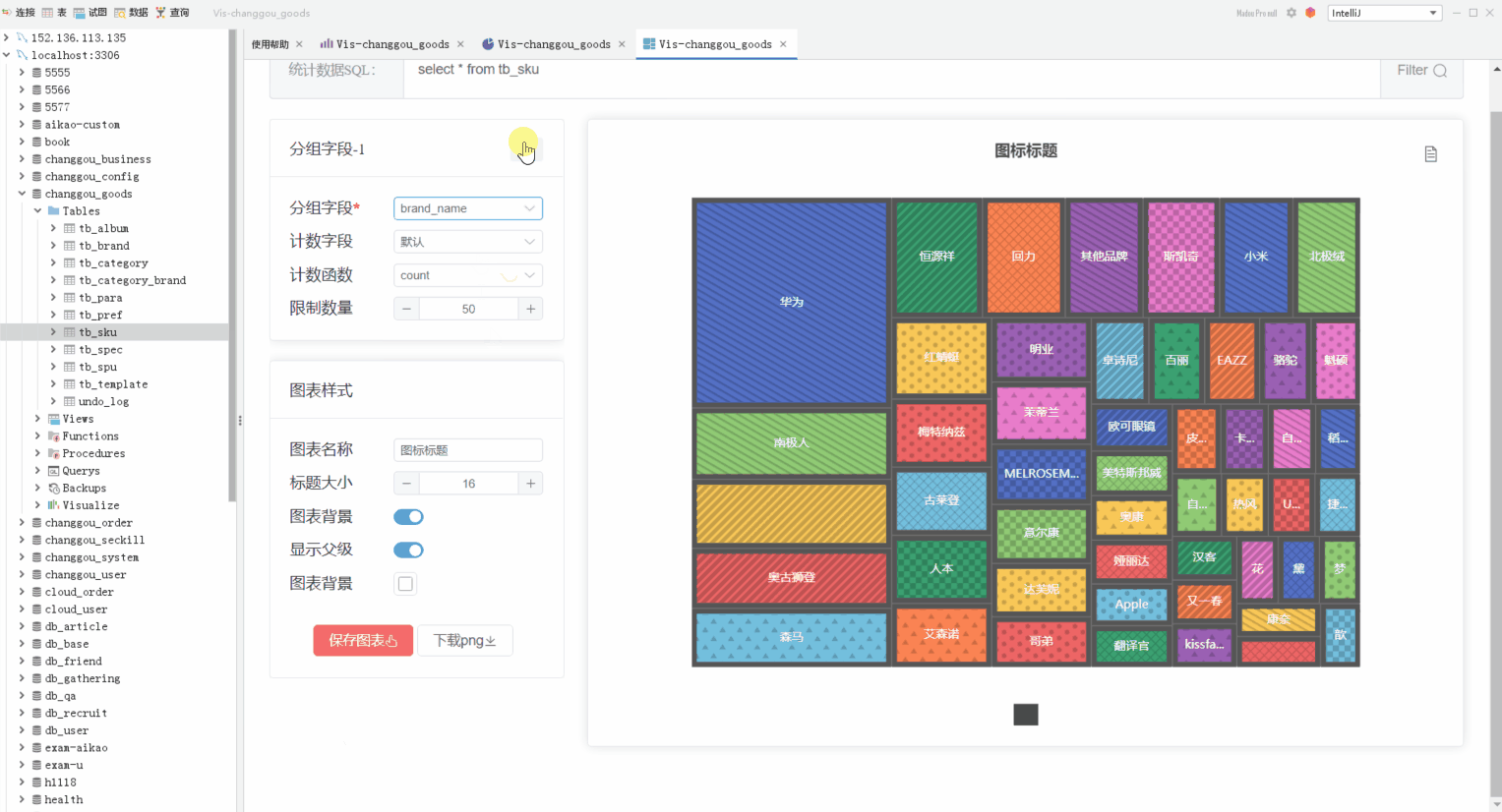Click the Apple treemap block

point(1131,605)
